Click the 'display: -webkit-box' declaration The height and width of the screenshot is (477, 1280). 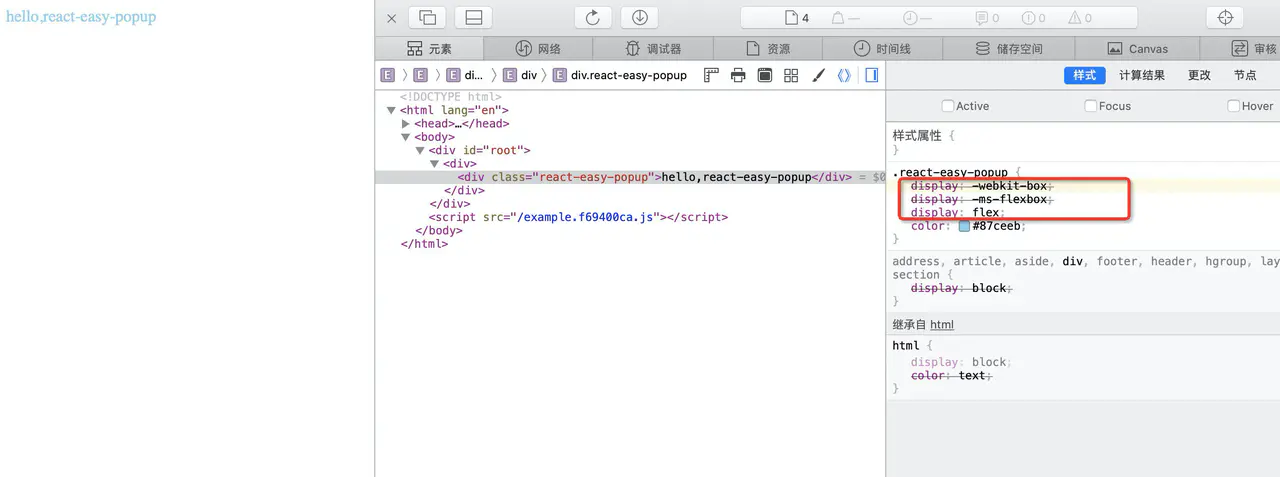(982, 186)
